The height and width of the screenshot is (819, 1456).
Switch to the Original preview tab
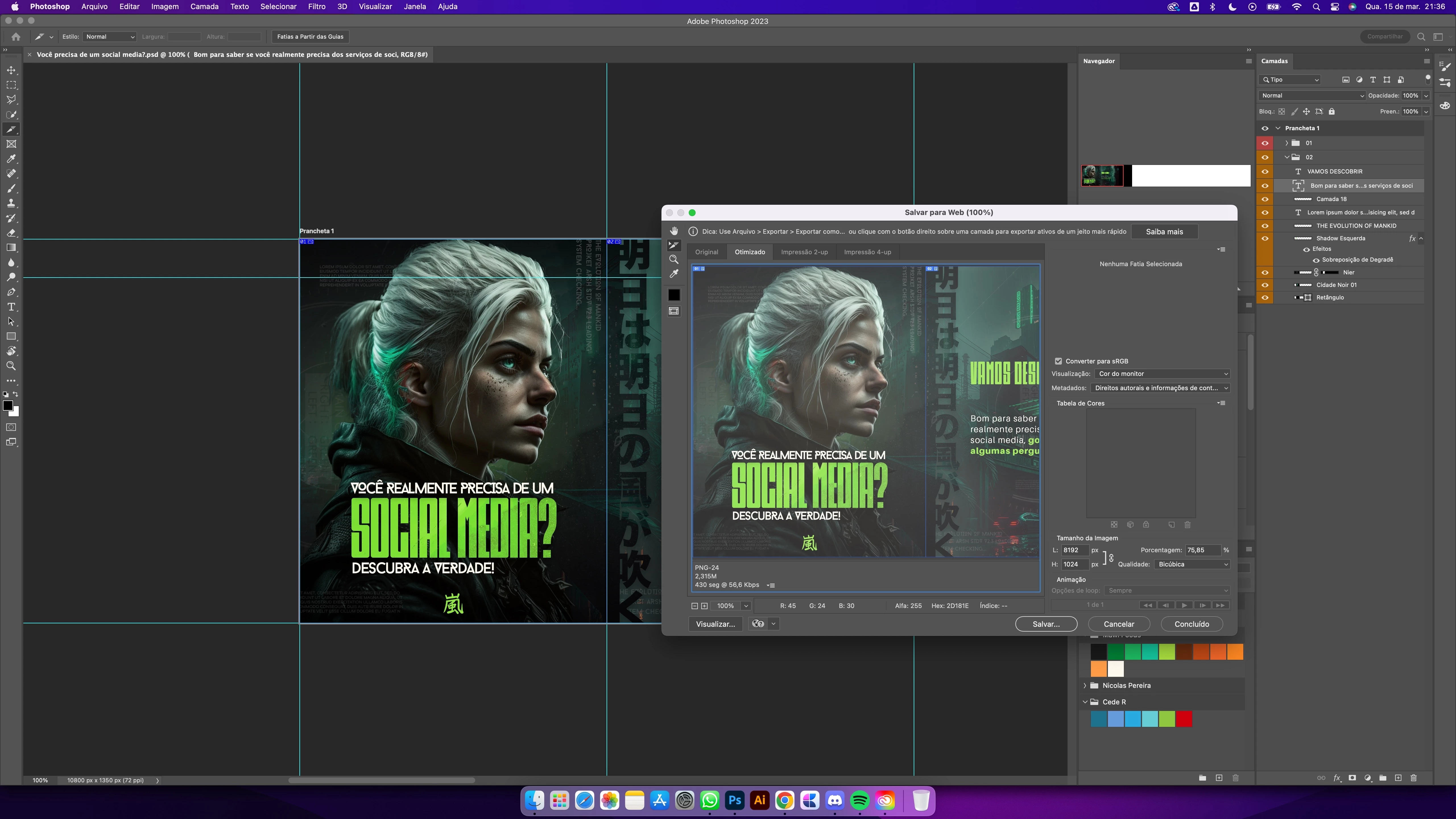(706, 252)
